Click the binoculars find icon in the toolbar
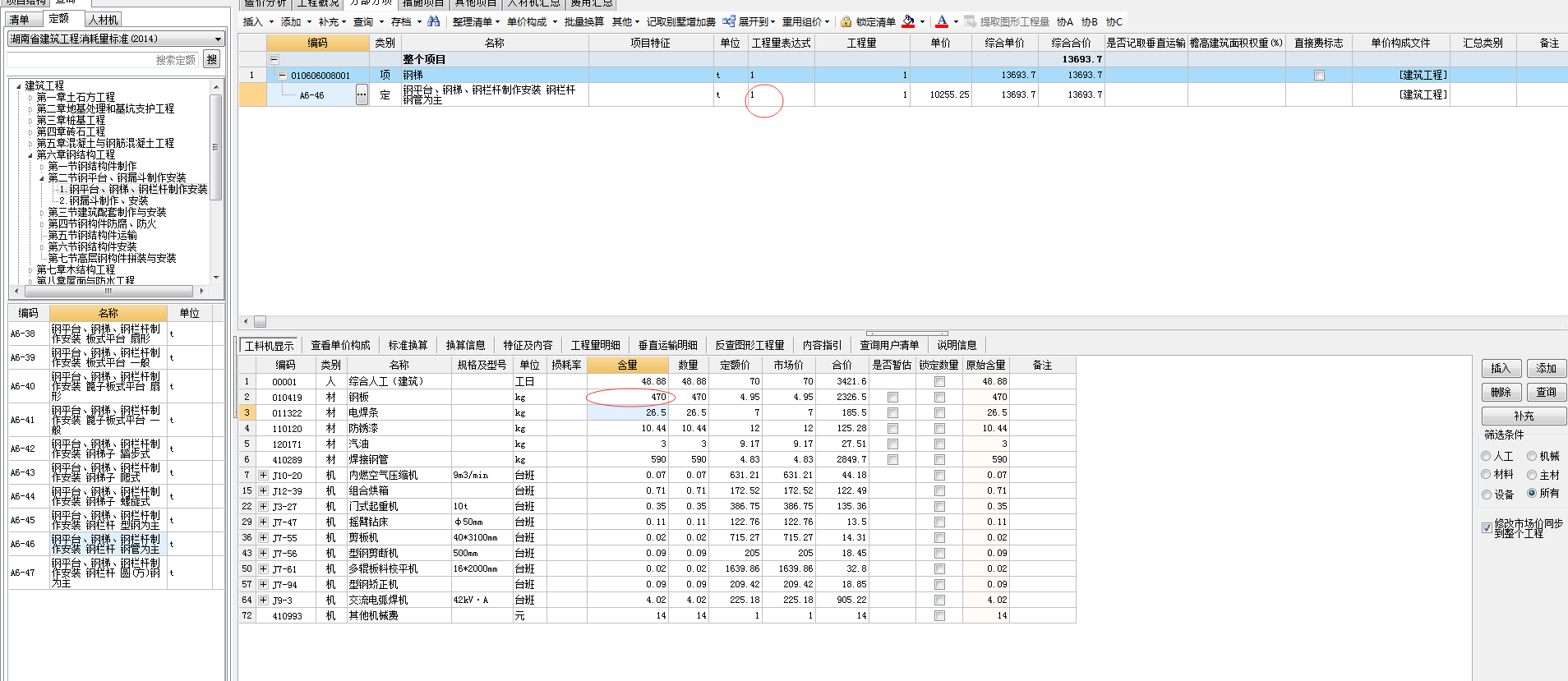This screenshot has height=681, width=1568. 433,21
